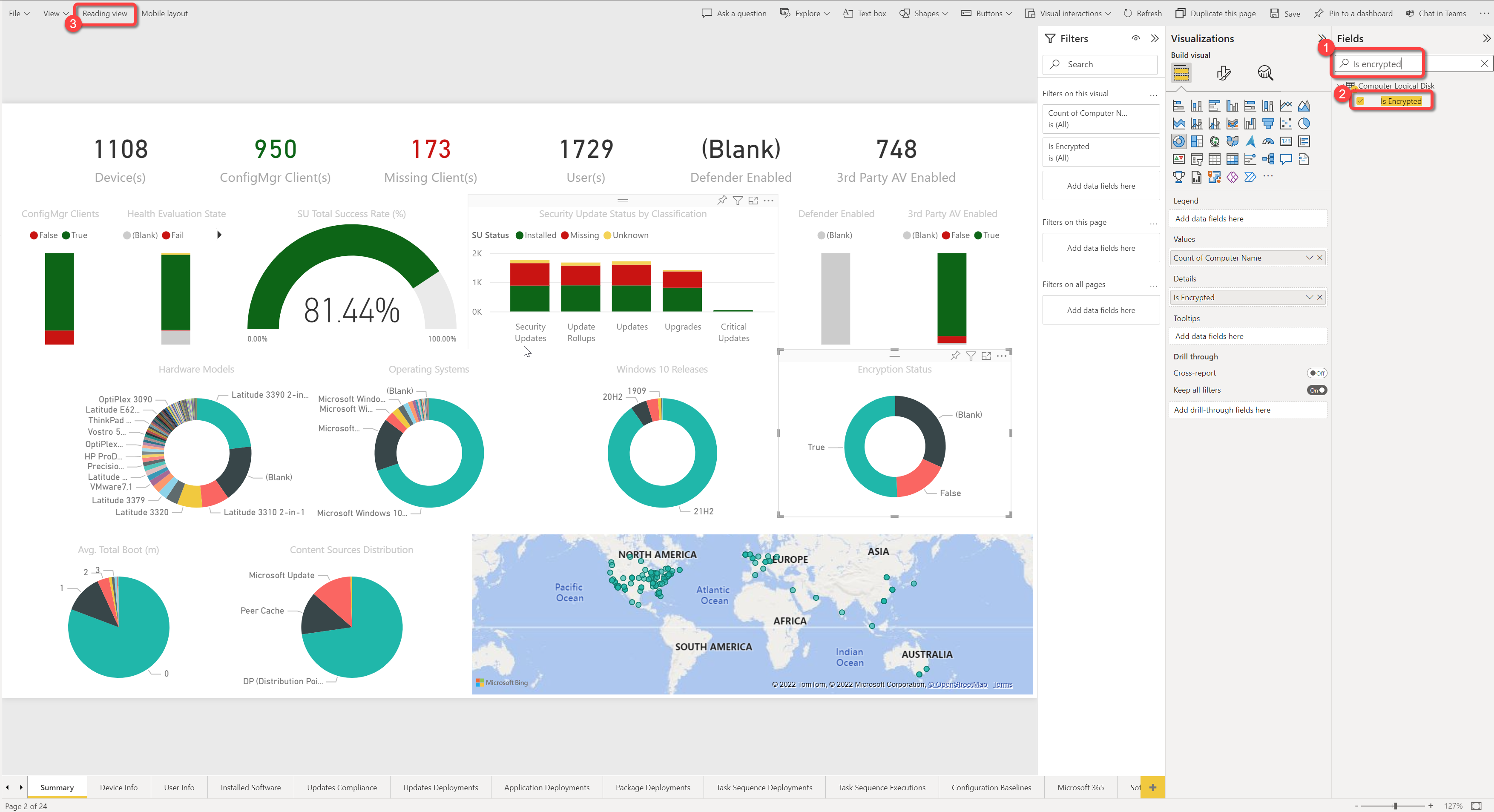This screenshot has width=1494, height=812.
Task: Pick the waterfall chart visual icon
Action: pyautogui.click(x=1250, y=123)
